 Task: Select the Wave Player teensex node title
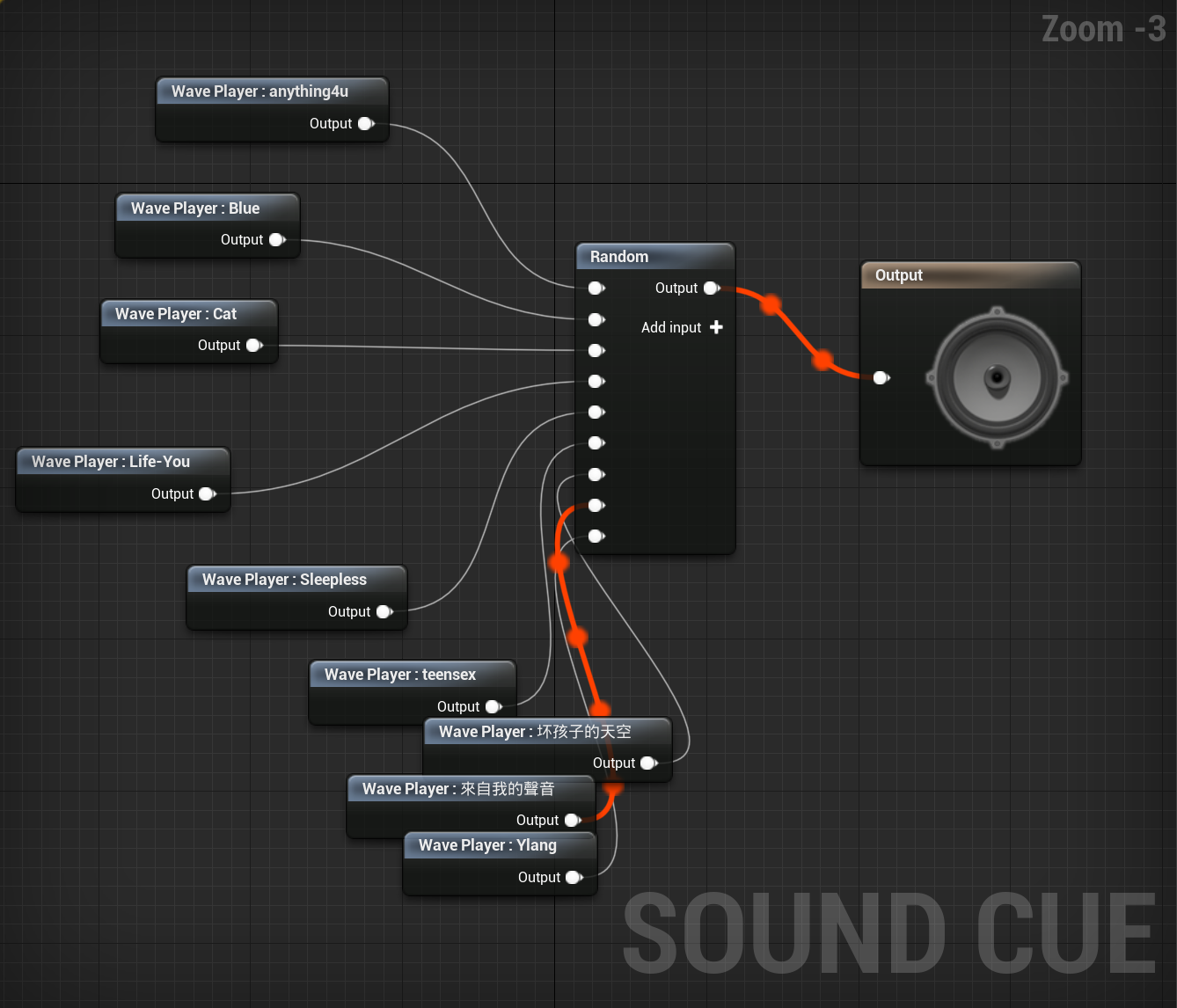coord(413,675)
